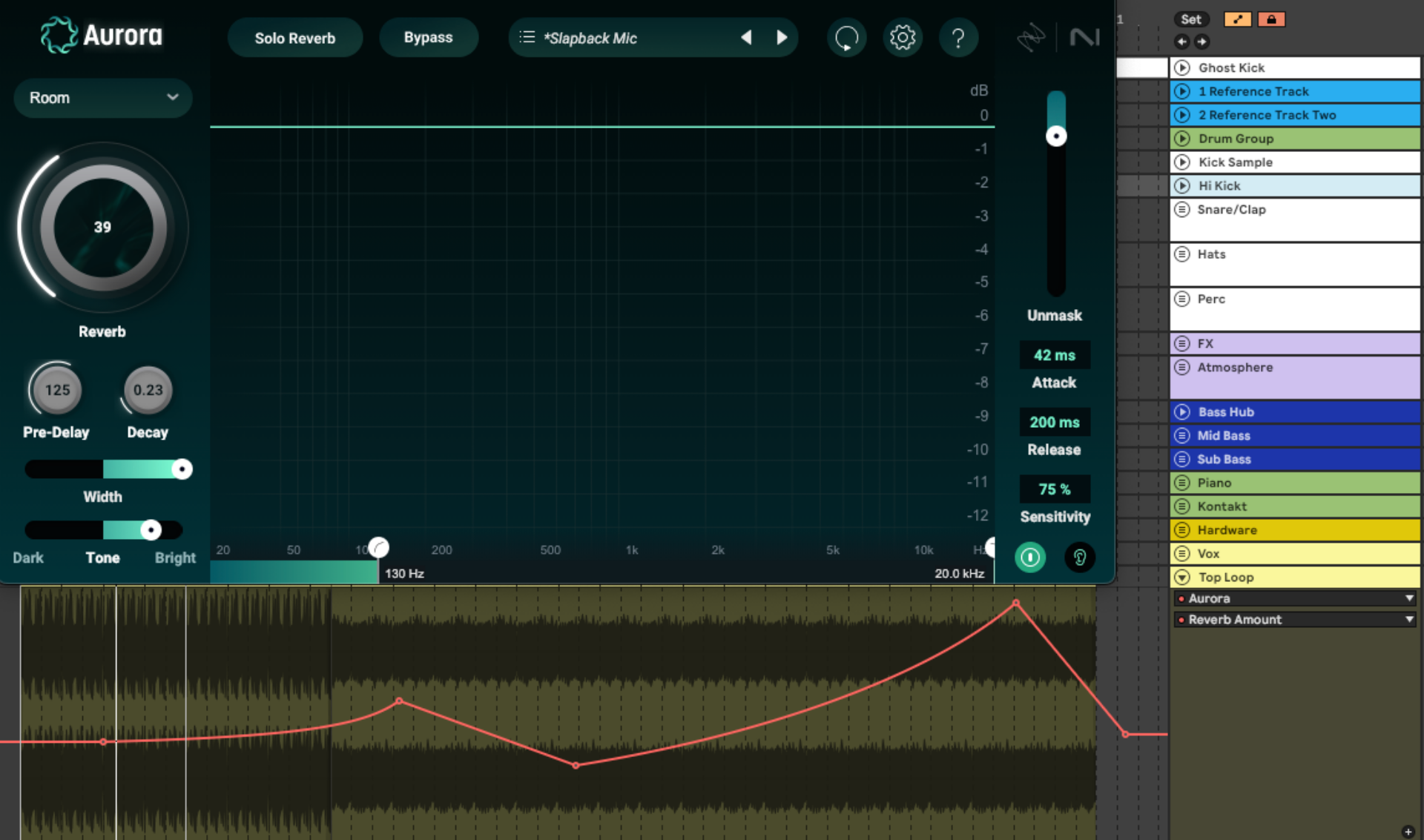Unfold the FX track icon
The image size is (1424, 840).
pos(1182,344)
